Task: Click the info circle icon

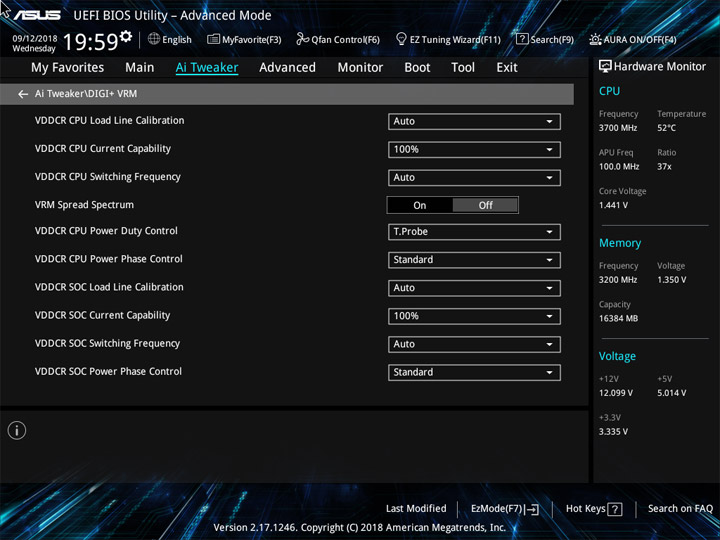Action: [17, 431]
